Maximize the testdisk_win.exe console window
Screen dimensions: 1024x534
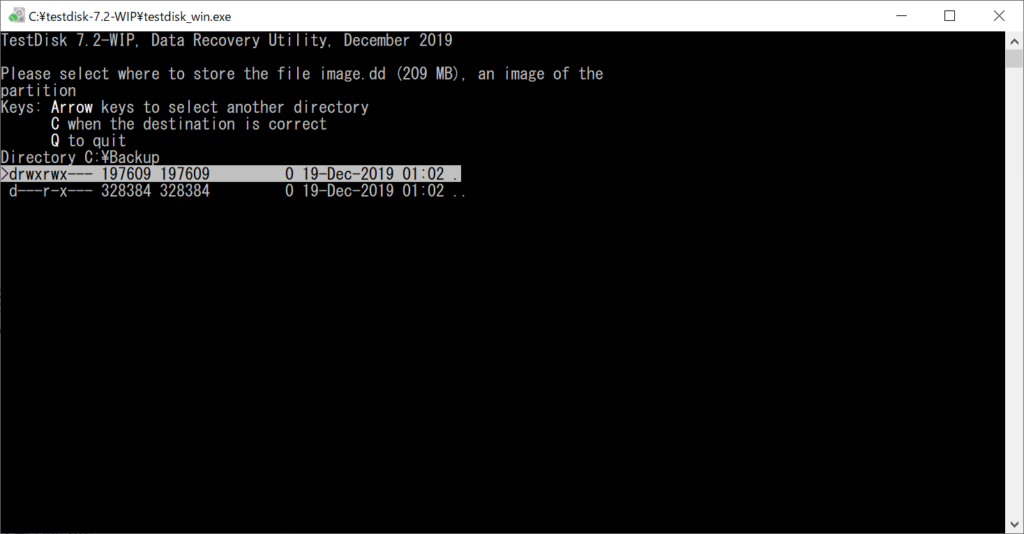coord(950,16)
